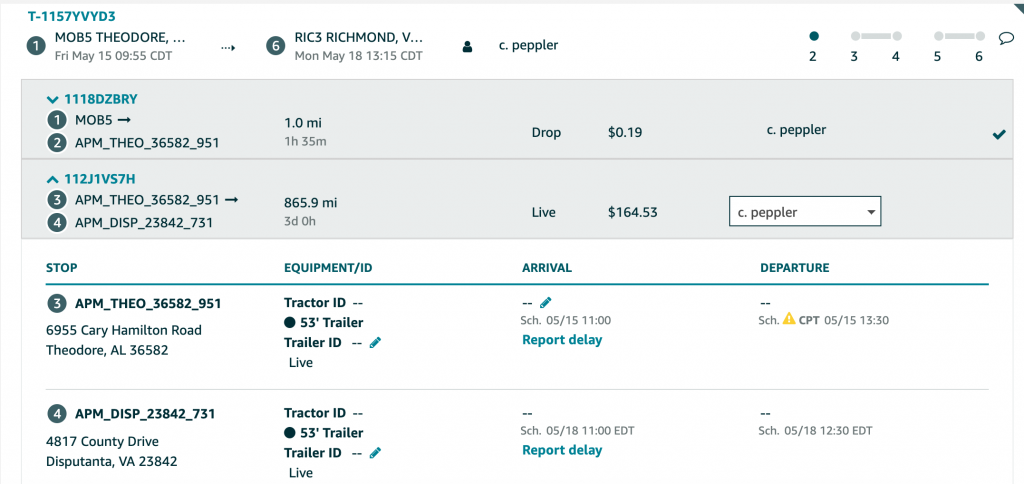Edit Trailer ID pencil for Disputanta stop
The height and width of the screenshot is (484, 1024).
[x=375, y=453]
